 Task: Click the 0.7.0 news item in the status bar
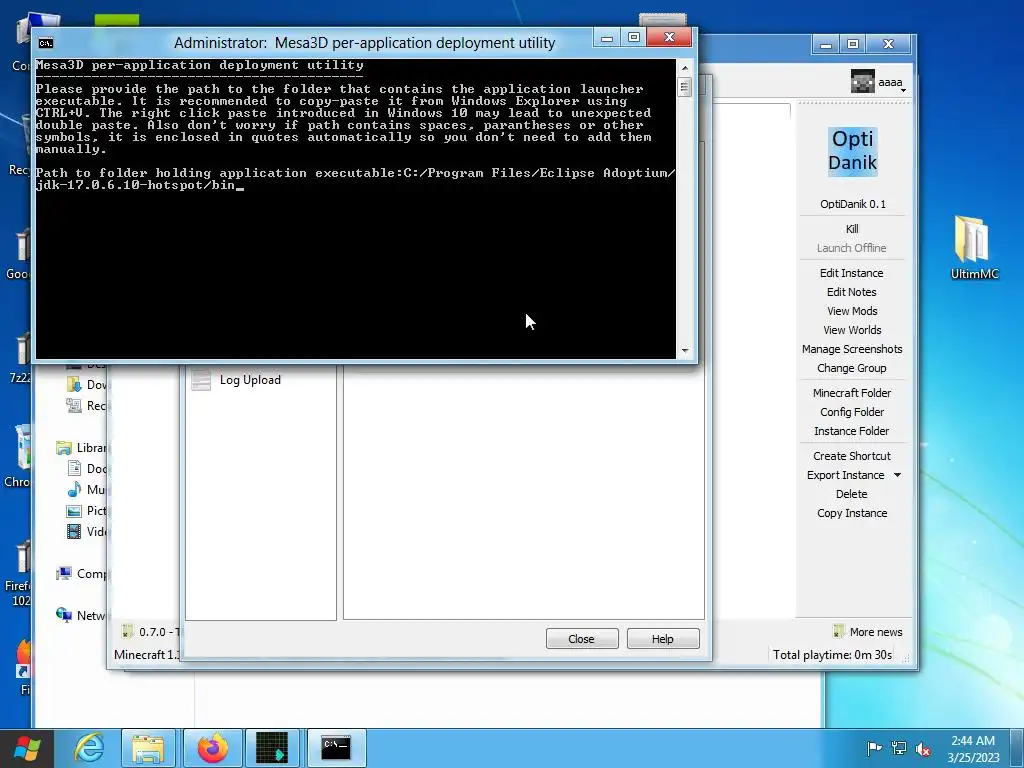click(151, 632)
